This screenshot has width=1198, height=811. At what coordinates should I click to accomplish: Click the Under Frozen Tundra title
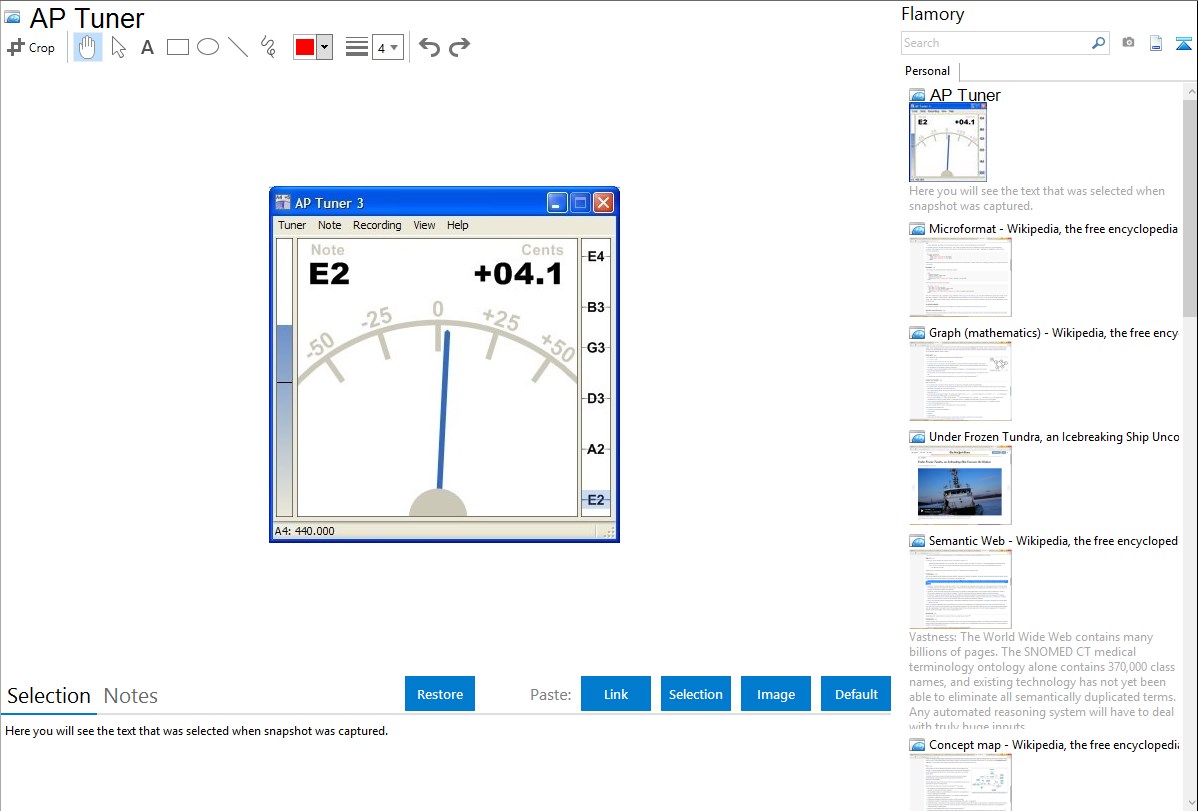coord(1054,436)
